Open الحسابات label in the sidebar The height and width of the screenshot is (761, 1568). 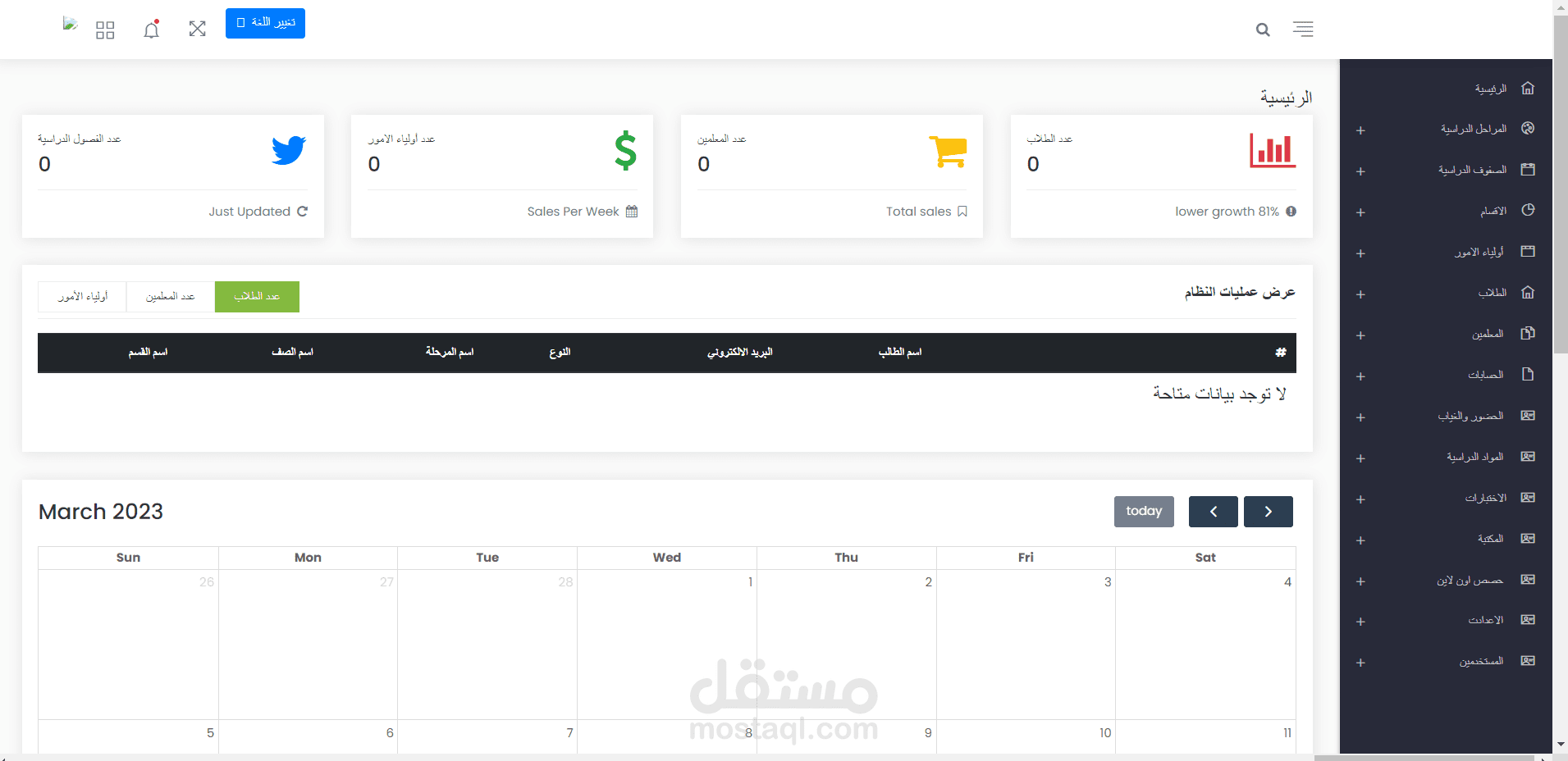[x=1486, y=375]
